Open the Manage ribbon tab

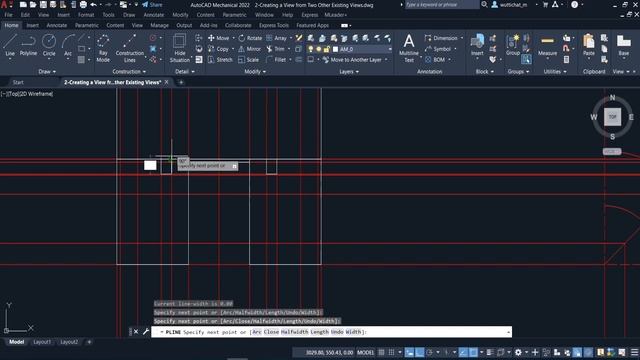pos(159,25)
